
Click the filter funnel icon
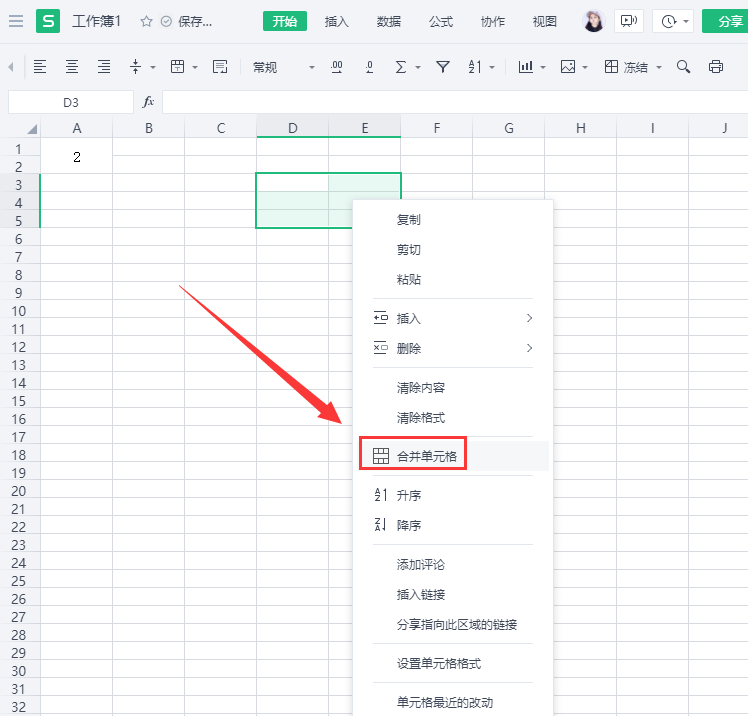[x=443, y=67]
